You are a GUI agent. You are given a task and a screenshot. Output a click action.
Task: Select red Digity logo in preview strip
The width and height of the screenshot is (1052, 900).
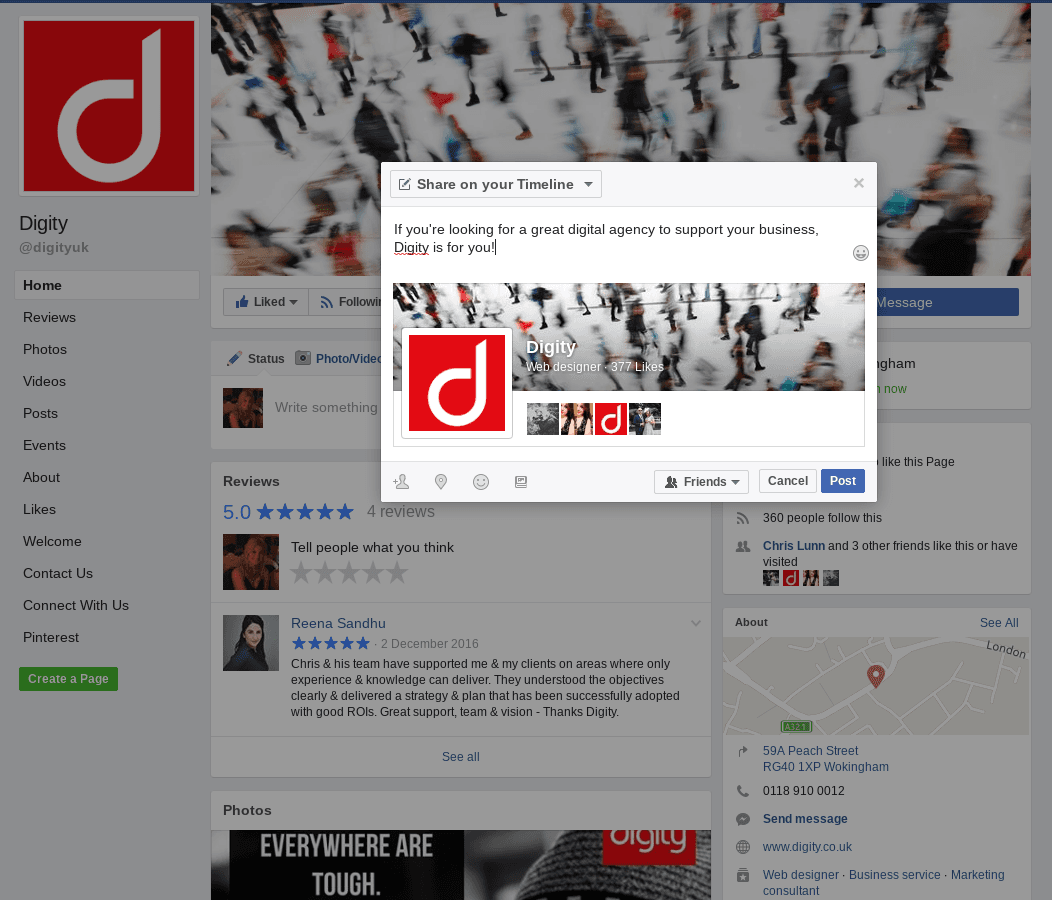click(611, 419)
